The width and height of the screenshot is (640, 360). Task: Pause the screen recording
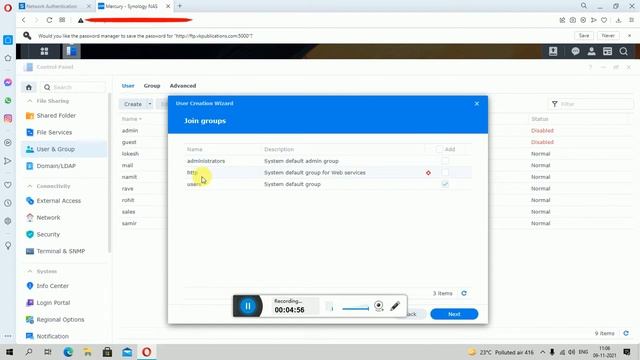click(248, 306)
